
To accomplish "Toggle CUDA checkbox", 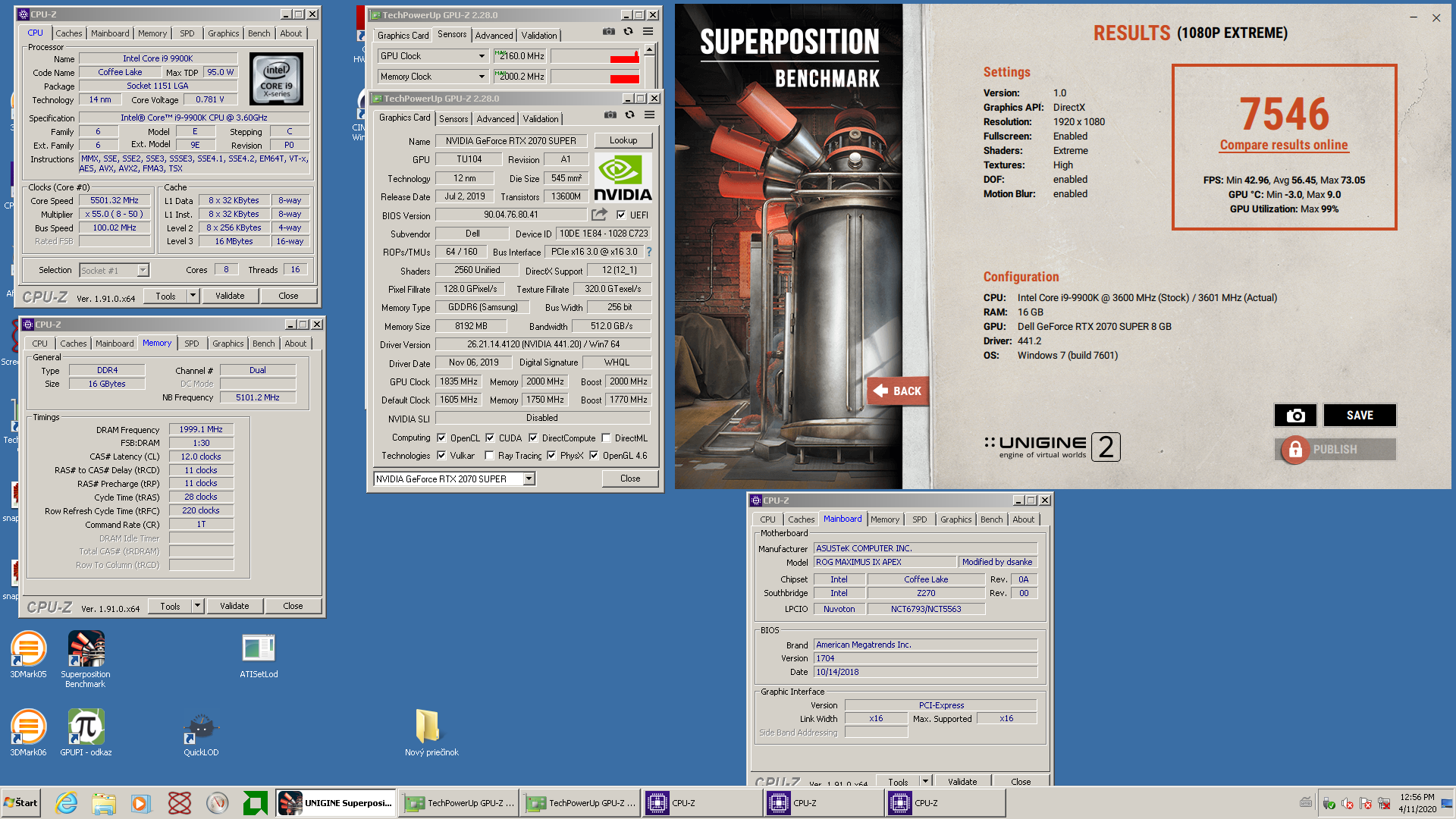I will 490,438.
